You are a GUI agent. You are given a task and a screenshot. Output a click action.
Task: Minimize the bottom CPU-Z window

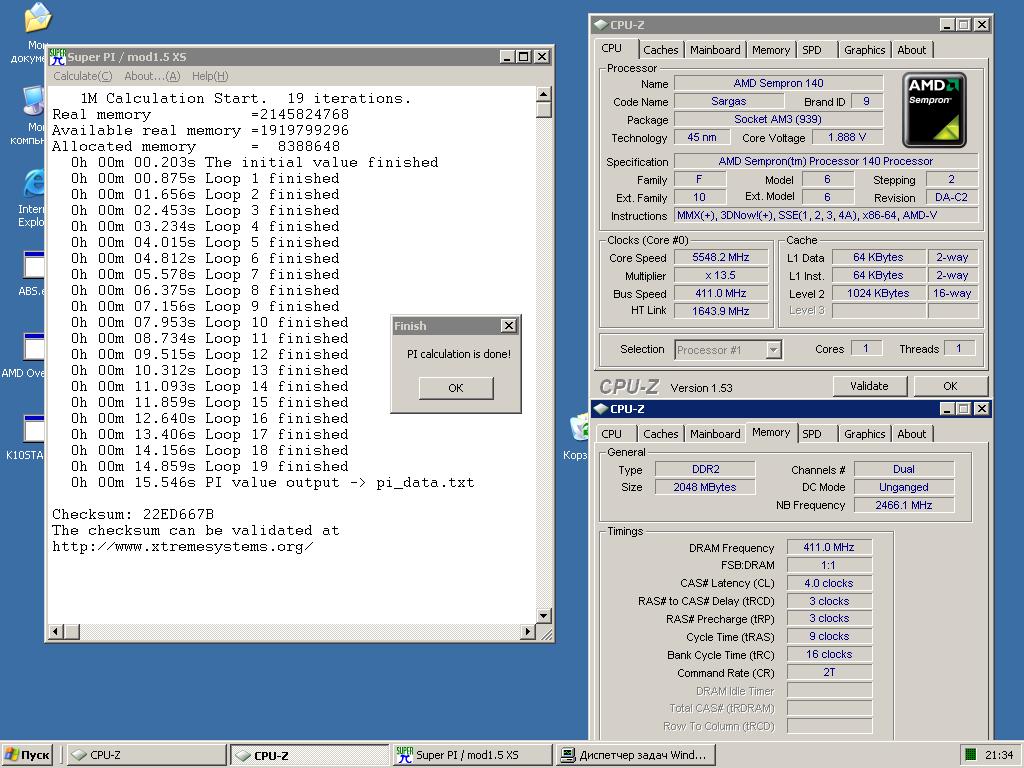948,409
